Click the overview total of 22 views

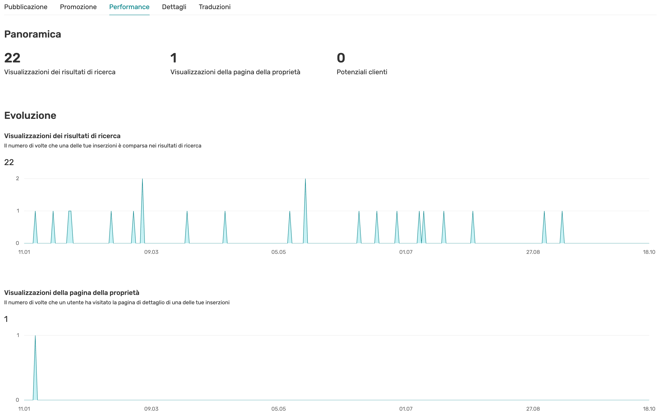[12, 58]
